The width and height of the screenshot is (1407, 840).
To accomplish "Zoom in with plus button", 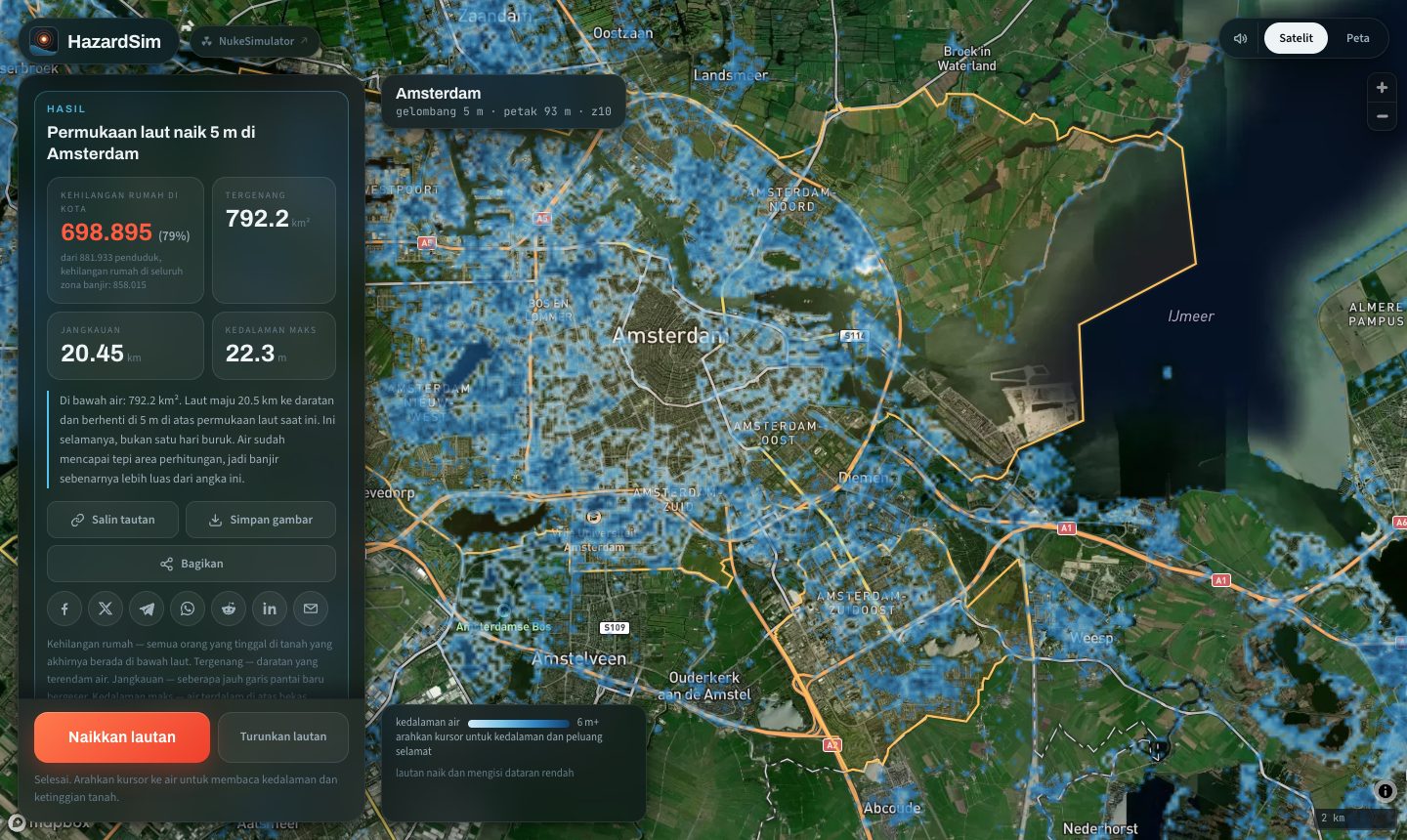I will (x=1382, y=88).
